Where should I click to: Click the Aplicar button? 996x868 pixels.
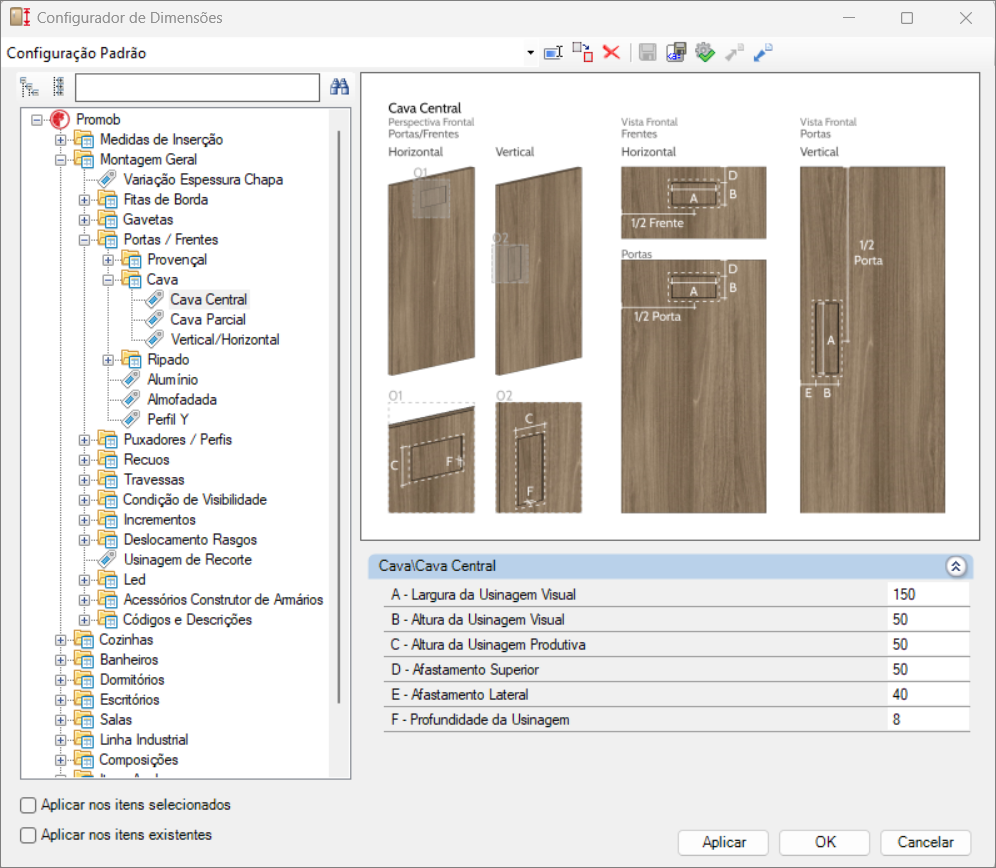[x=723, y=843]
